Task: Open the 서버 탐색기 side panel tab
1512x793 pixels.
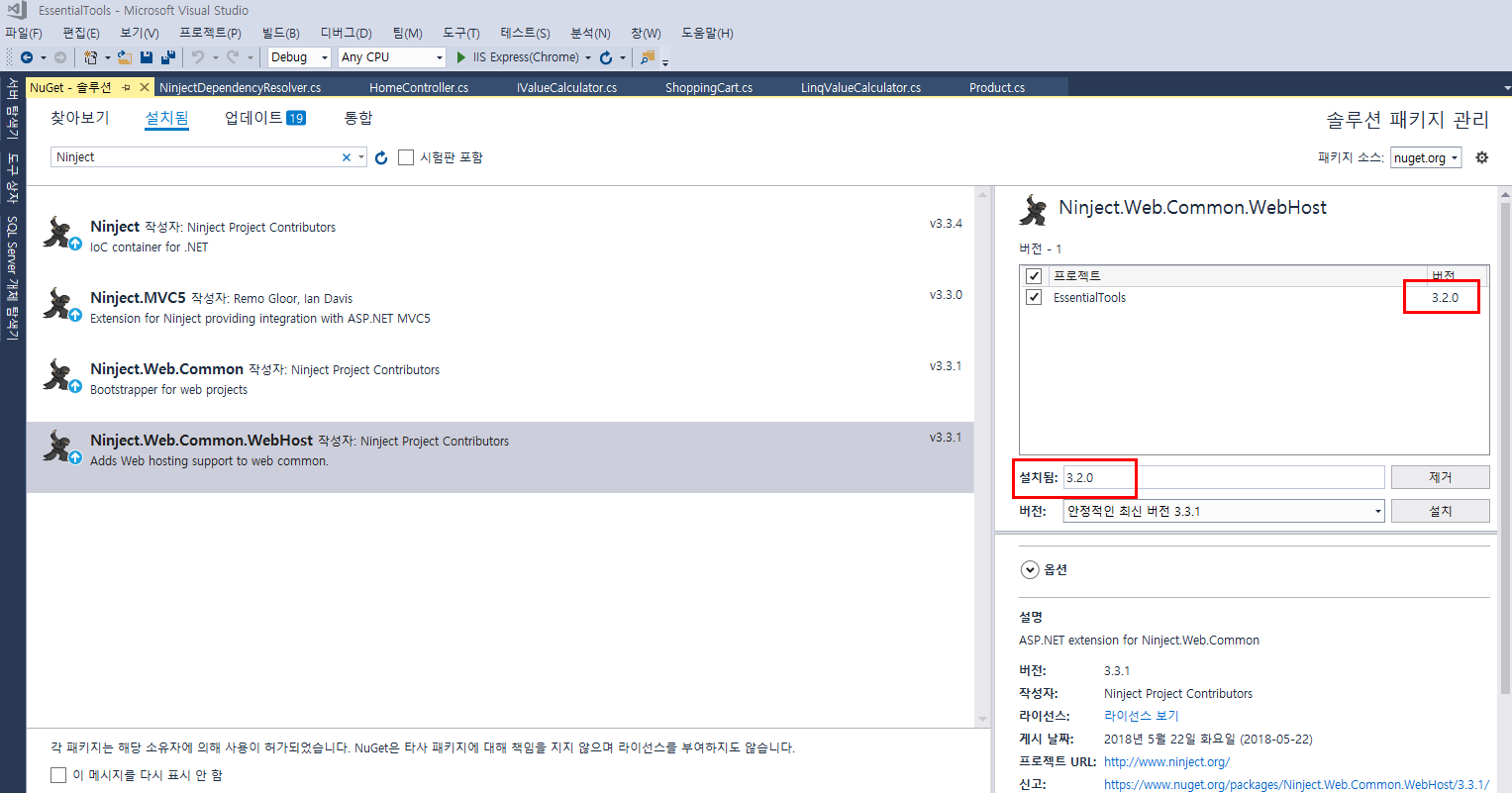Action: 12,110
